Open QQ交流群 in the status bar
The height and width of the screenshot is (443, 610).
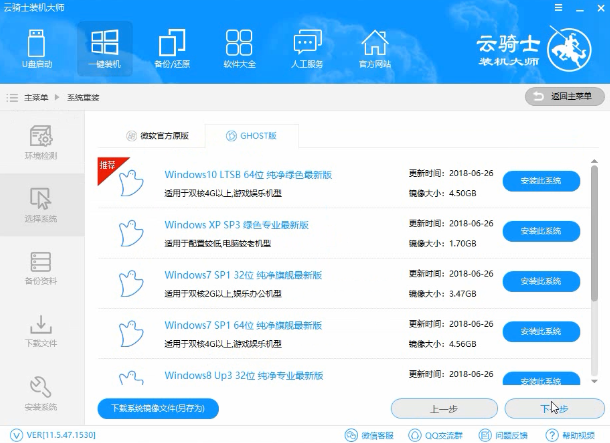click(433, 435)
